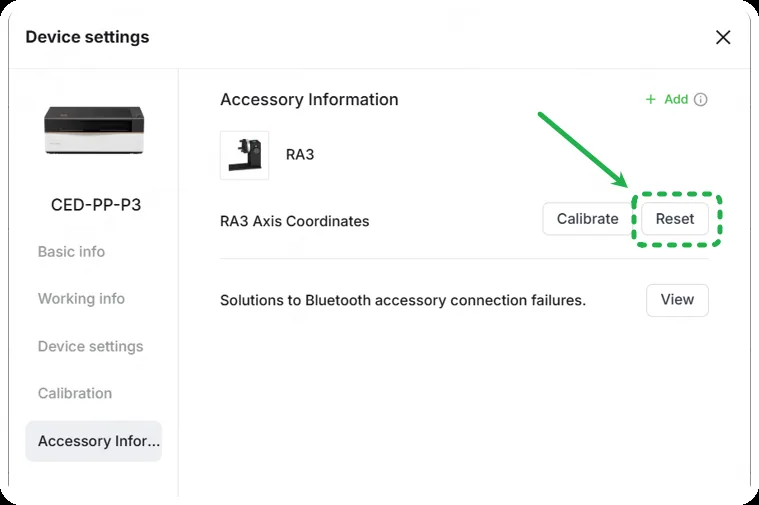Open the Basic info section

click(71, 252)
